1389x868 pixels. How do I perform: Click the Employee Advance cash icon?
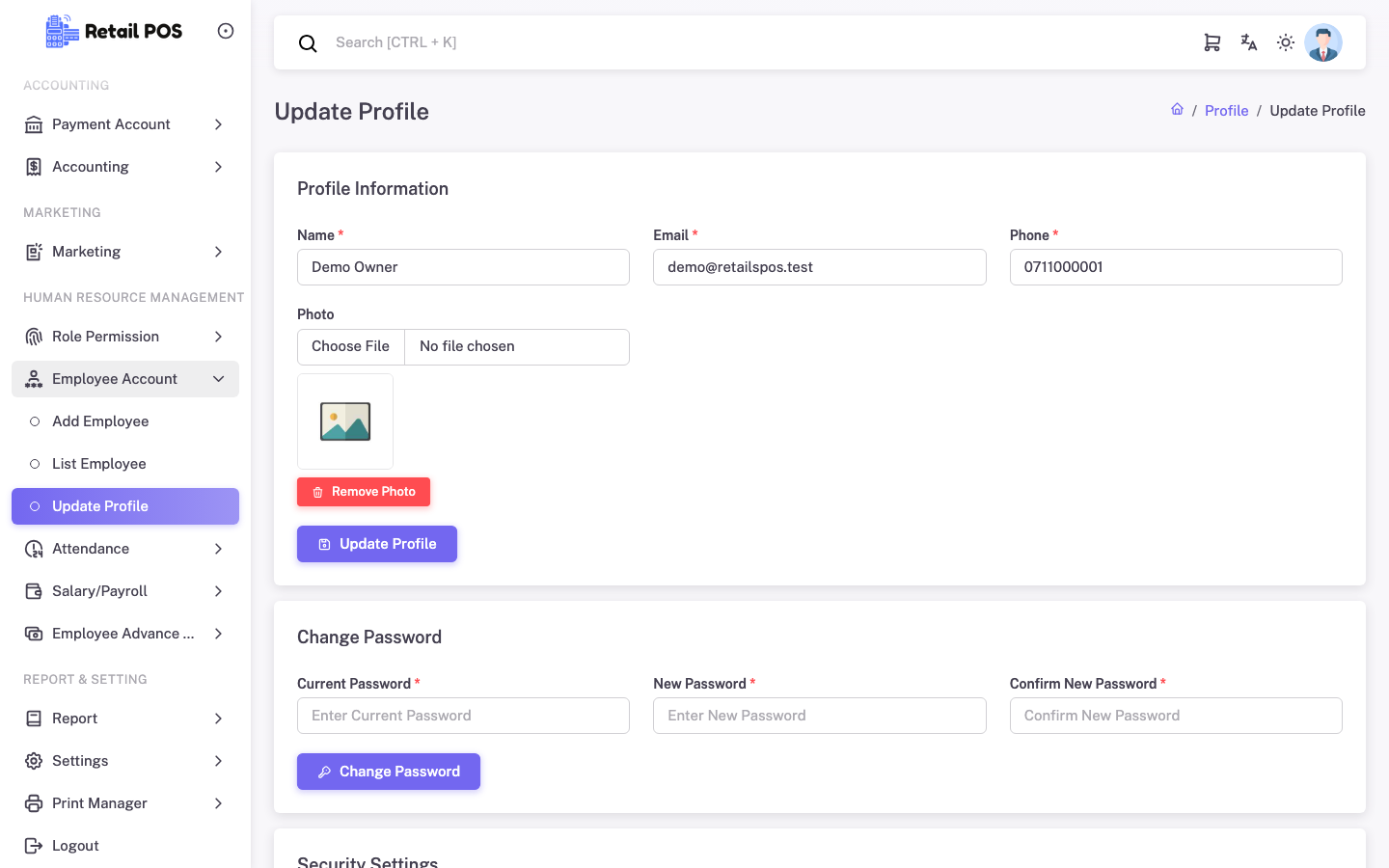tap(34, 634)
